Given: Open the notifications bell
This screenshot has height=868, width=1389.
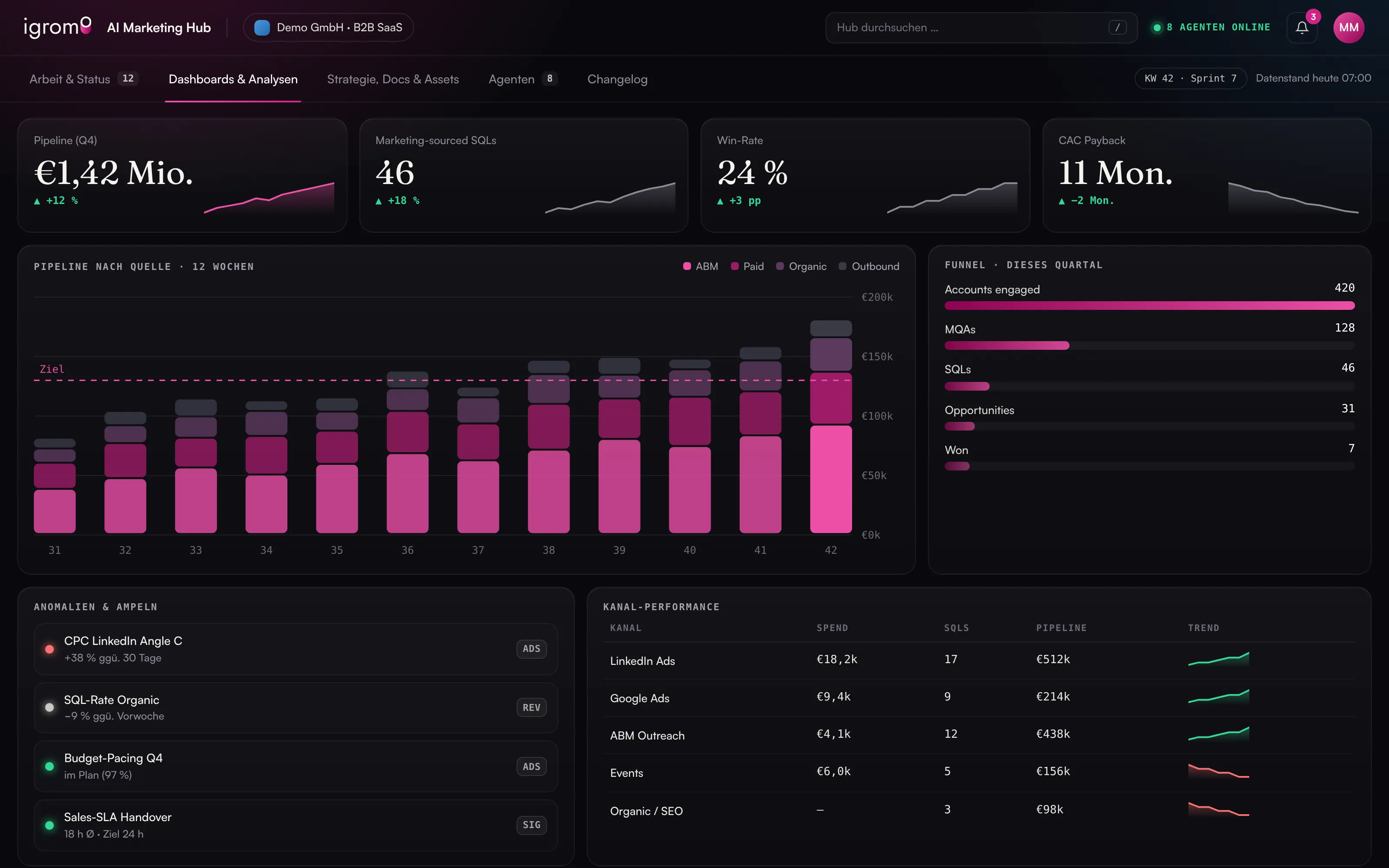Looking at the screenshot, I should (1302, 27).
